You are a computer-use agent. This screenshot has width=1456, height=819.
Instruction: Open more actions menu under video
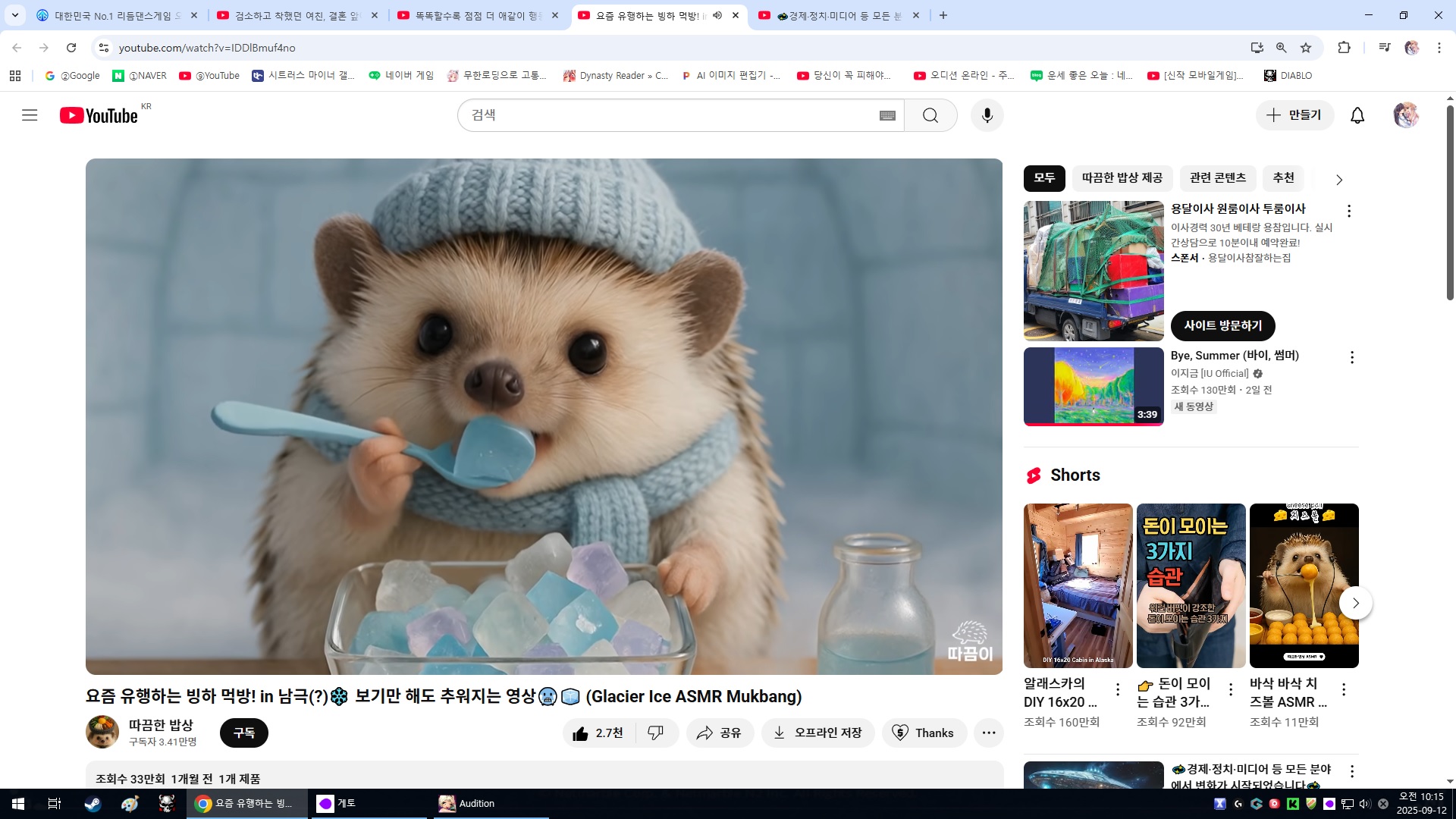pos(988,733)
